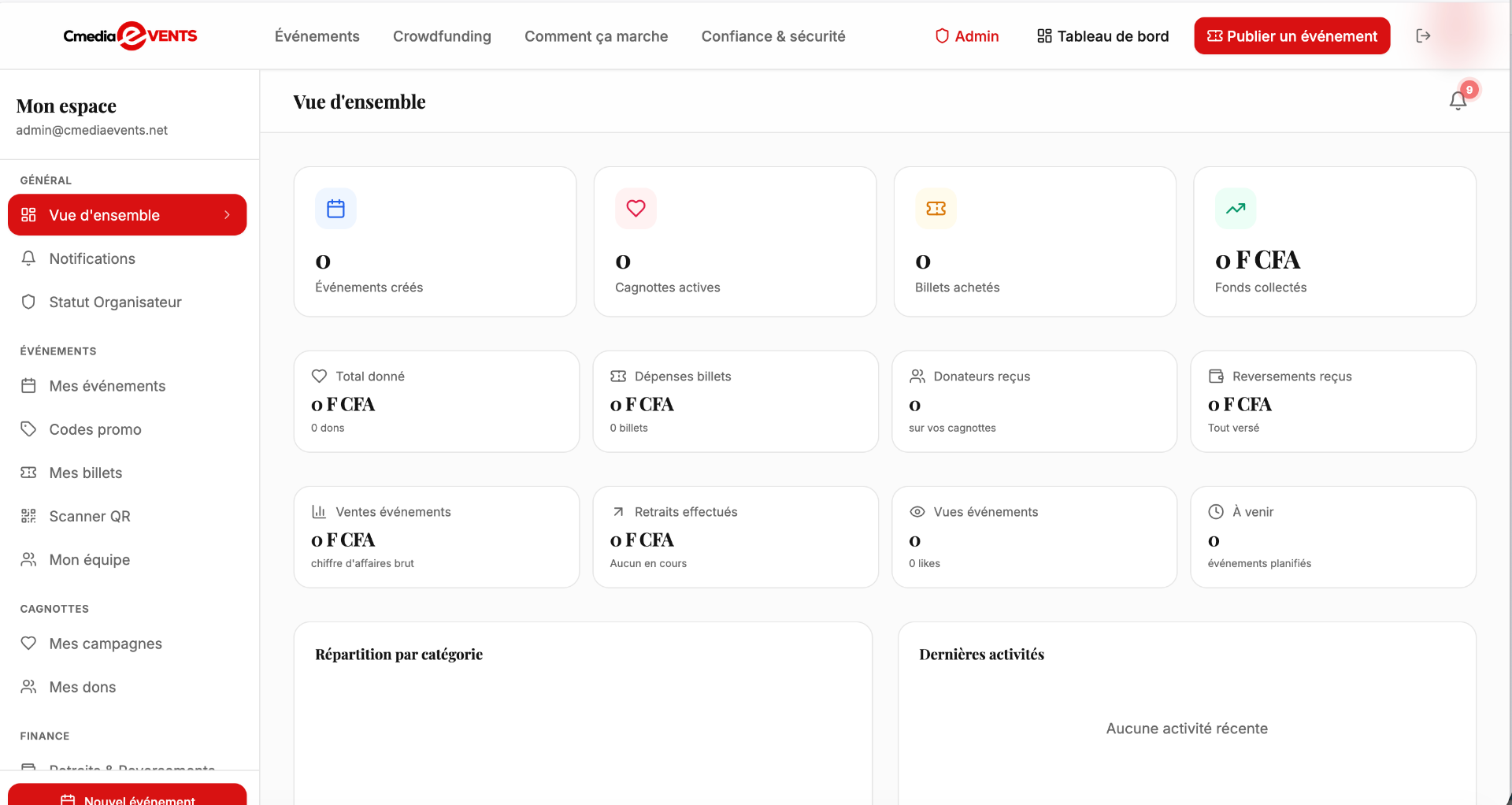Image resolution: width=1512 pixels, height=805 pixels.
Task: Click the Cmedia Events logo
Action: [x=131, y=35]
